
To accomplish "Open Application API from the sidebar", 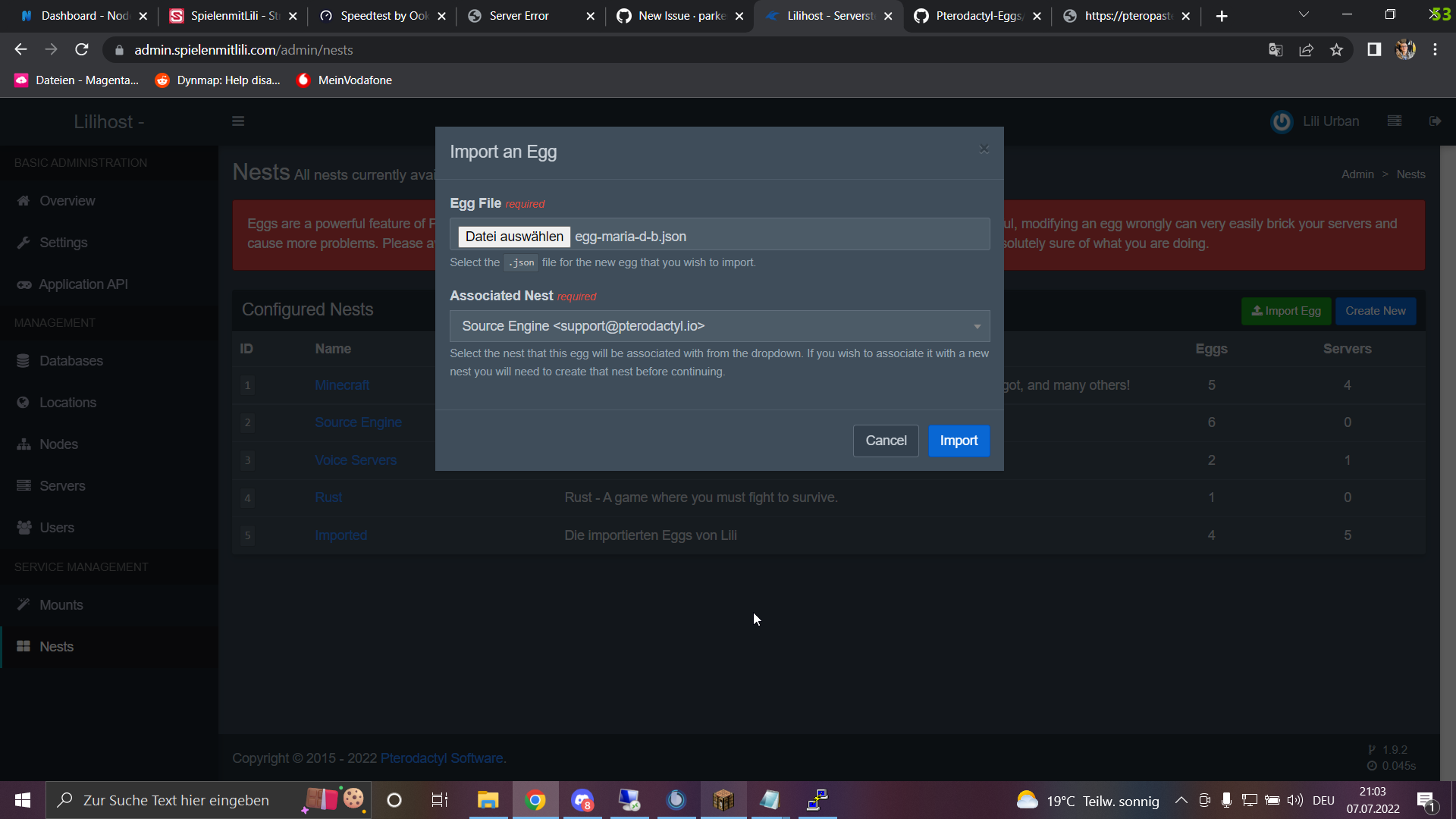I will [x=82, y=284].
